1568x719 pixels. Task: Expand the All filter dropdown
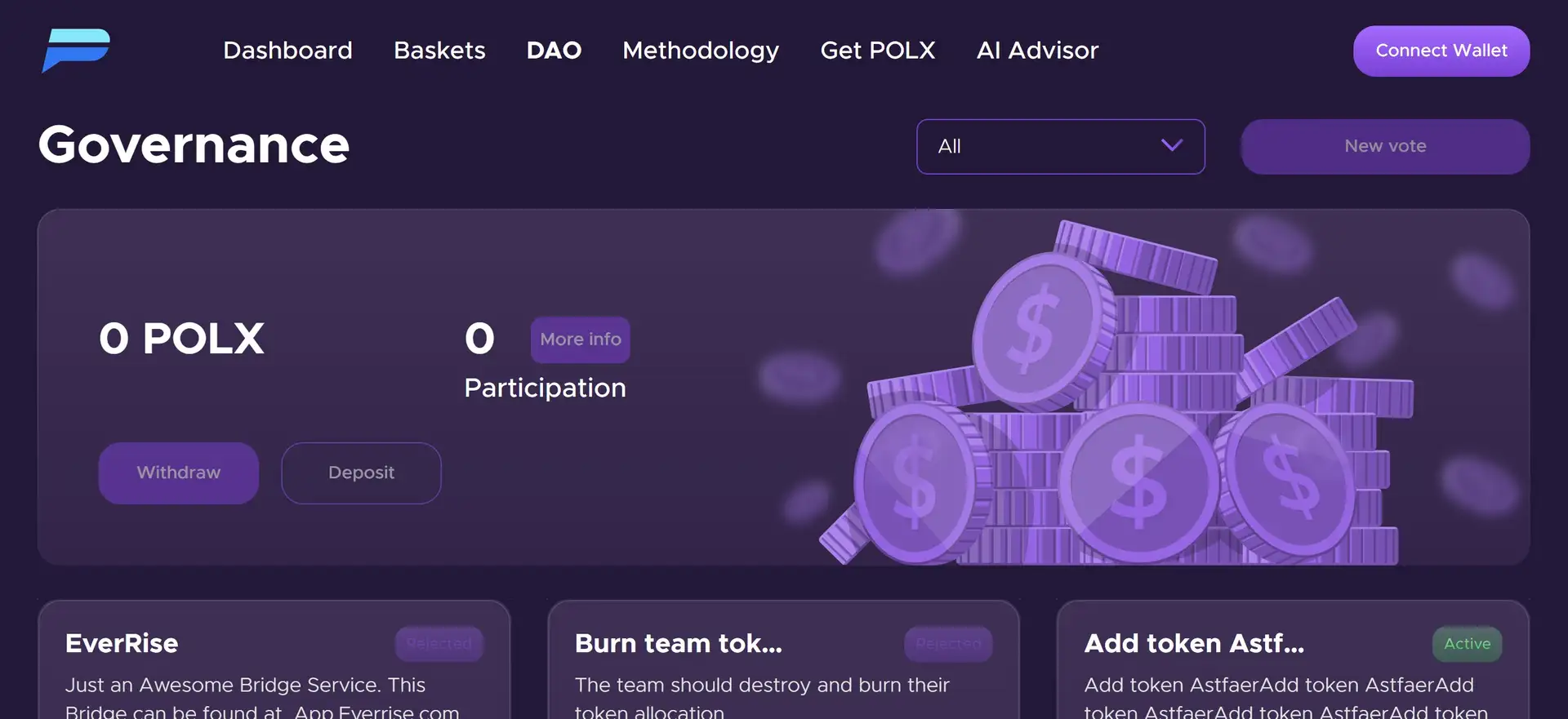pyautogui.click(x=1045, y=147)
